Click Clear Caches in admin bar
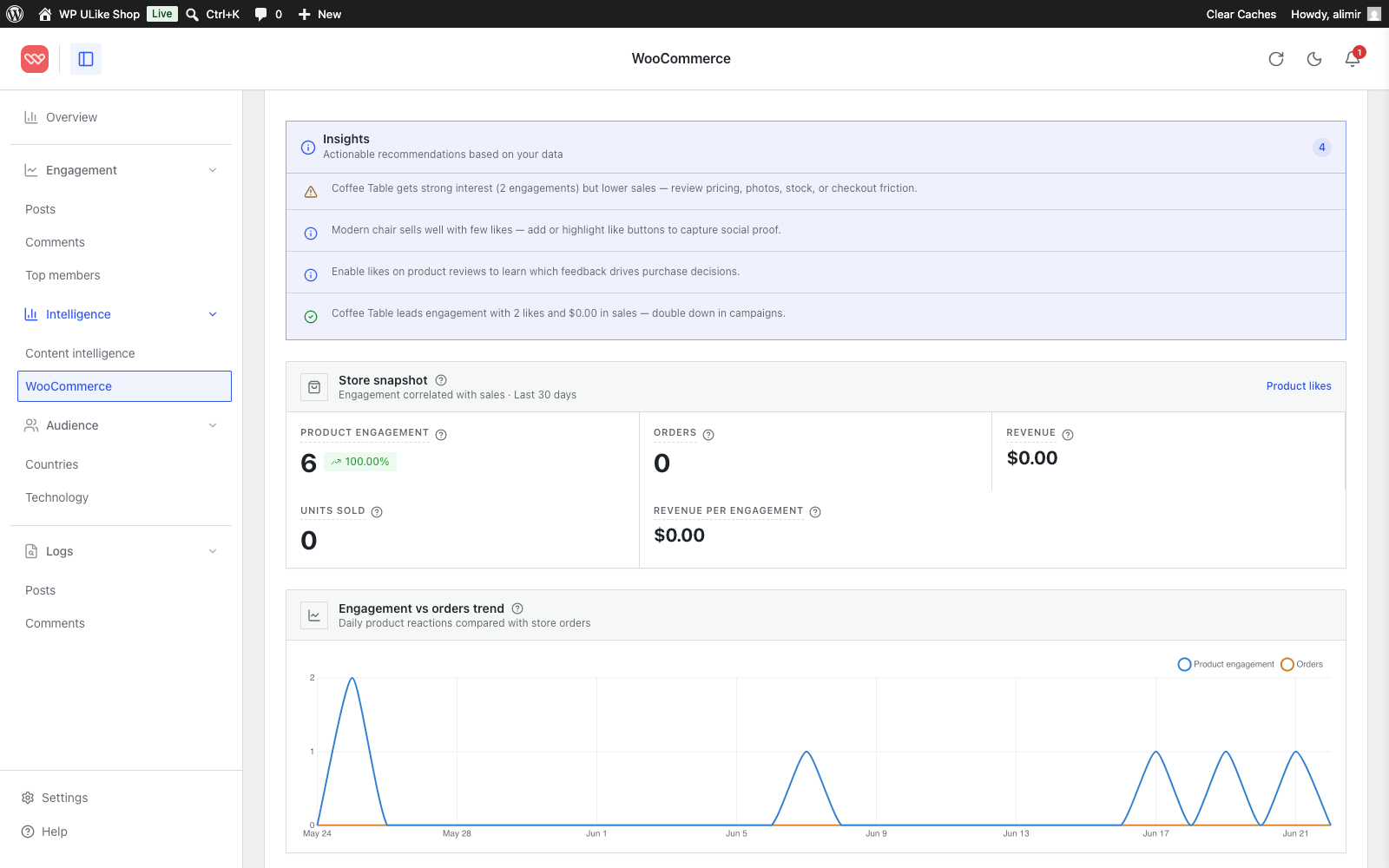 [x=1241, y=14]
